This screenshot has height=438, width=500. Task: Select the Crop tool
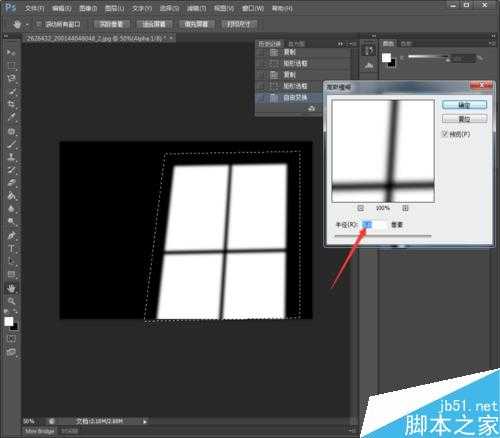click(x=11, y=104)
